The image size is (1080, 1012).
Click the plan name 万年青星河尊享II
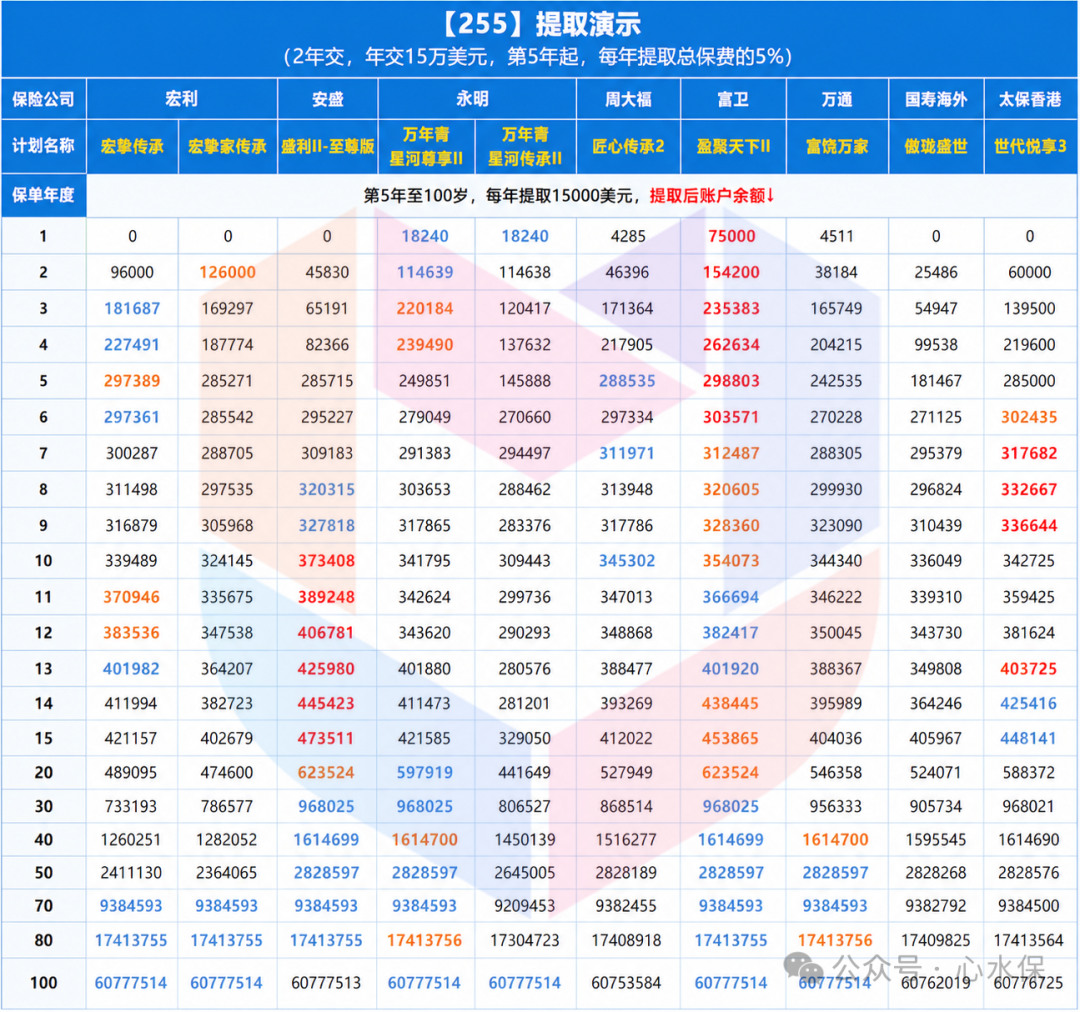click(x=426, y=146)
